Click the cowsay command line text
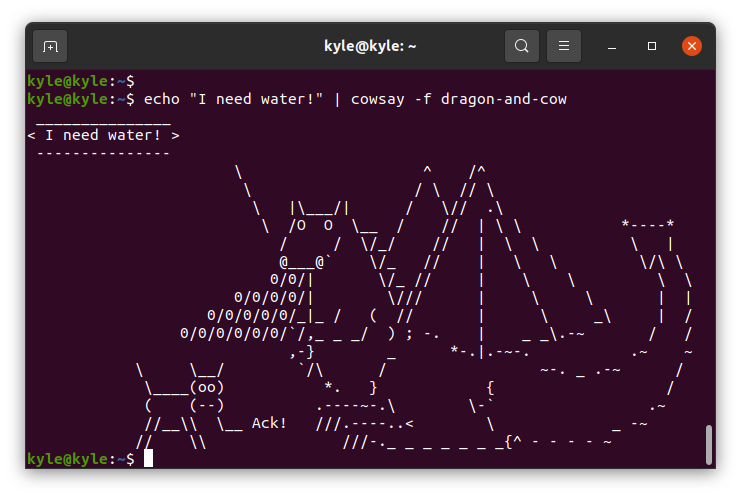 (355, 99)
